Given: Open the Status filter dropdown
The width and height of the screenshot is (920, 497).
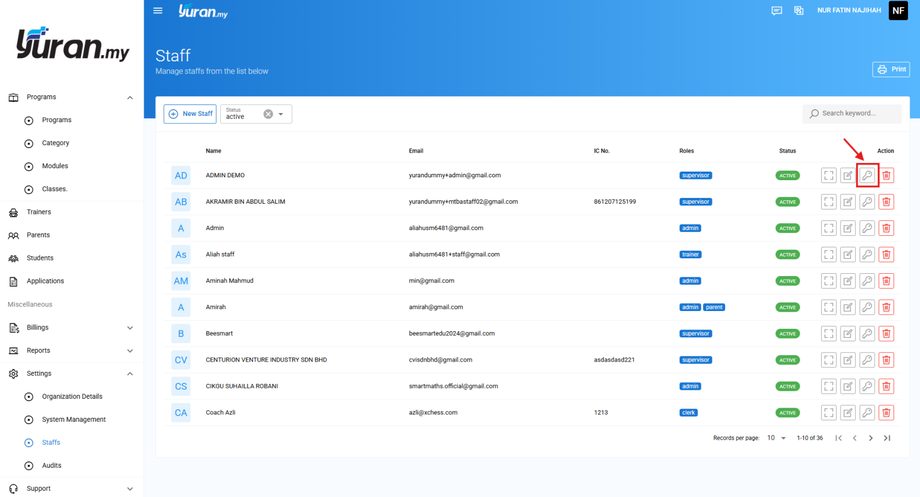Looking at the screenshot, I should [281, 114].
